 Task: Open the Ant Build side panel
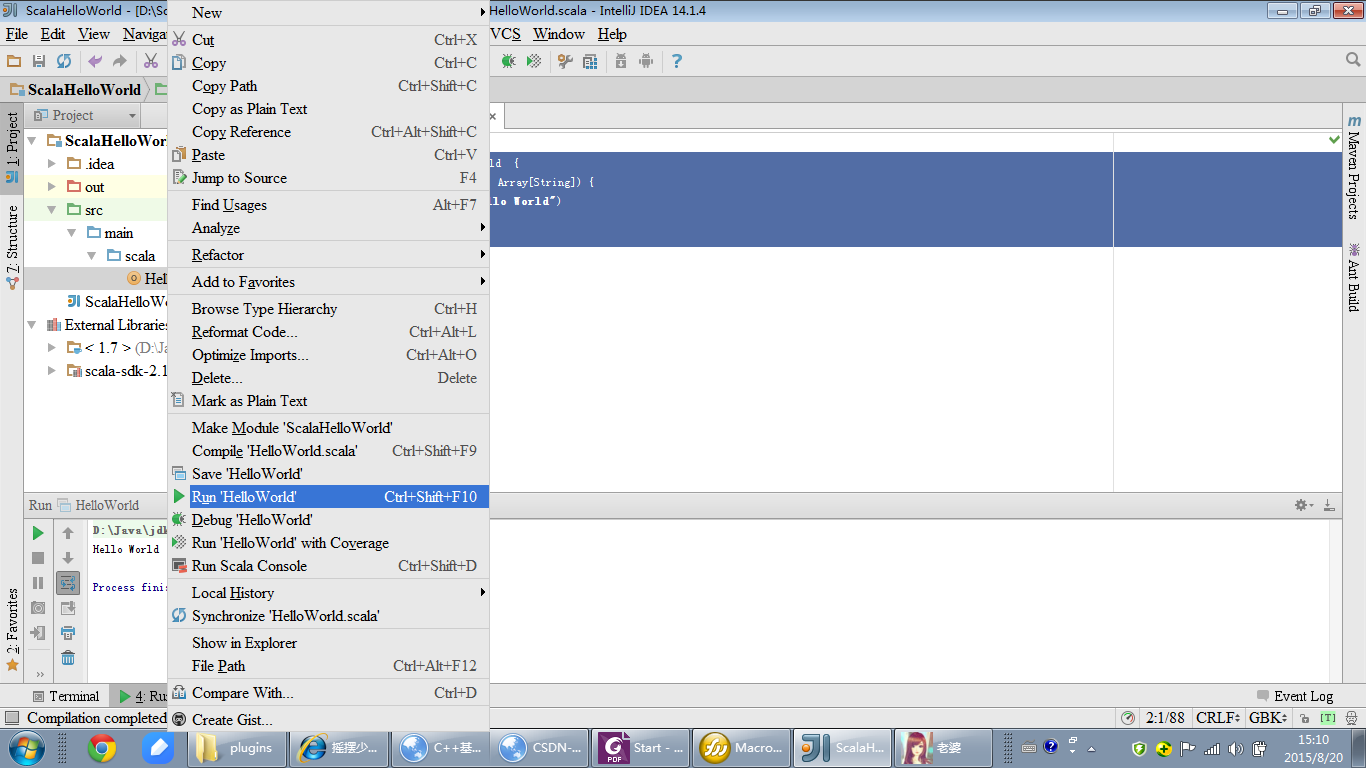[x=1354, y=276]
